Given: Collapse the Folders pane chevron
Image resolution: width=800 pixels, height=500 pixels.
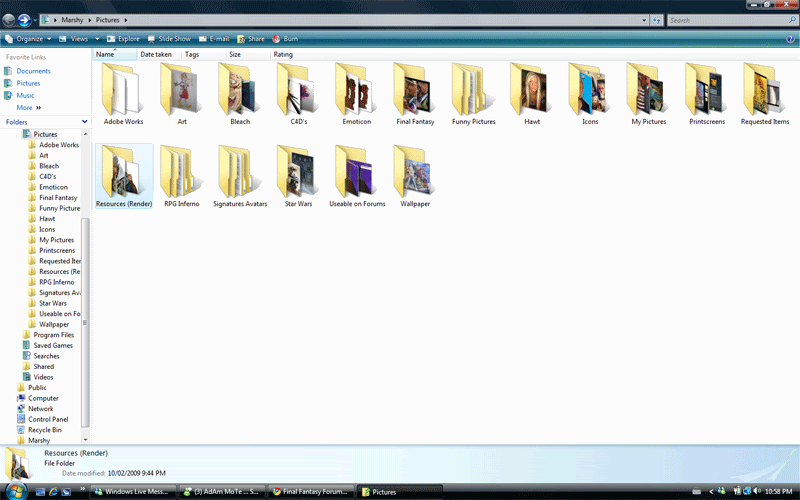Looking at the screenshot, I should tap(85, 121).
